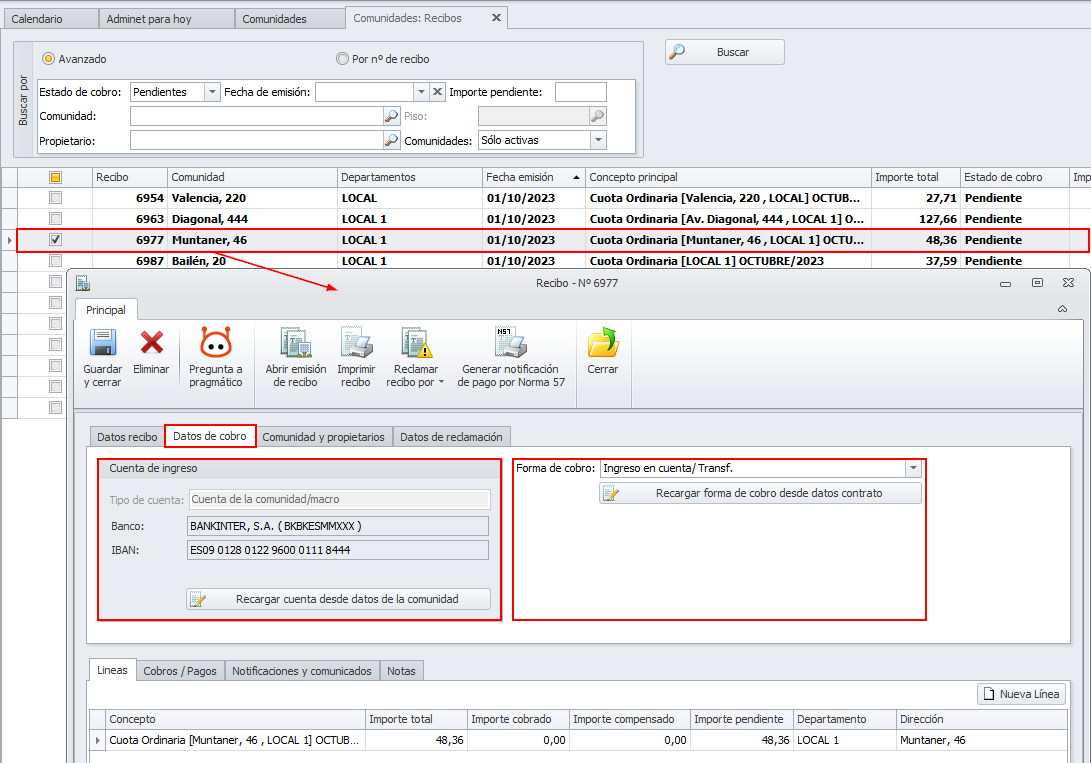Open the Datos recibo tab
Image resolution: width=1091 pixels, height=763 pixels.
[127, 437]
